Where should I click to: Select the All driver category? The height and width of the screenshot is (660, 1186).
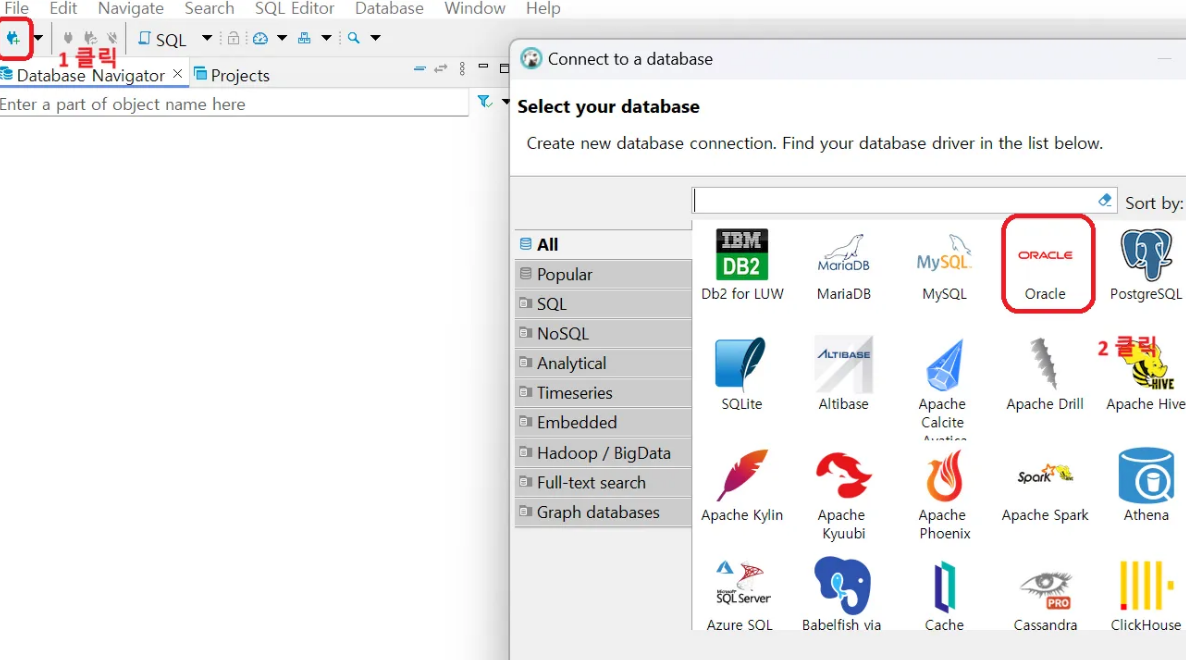(603, 244)
